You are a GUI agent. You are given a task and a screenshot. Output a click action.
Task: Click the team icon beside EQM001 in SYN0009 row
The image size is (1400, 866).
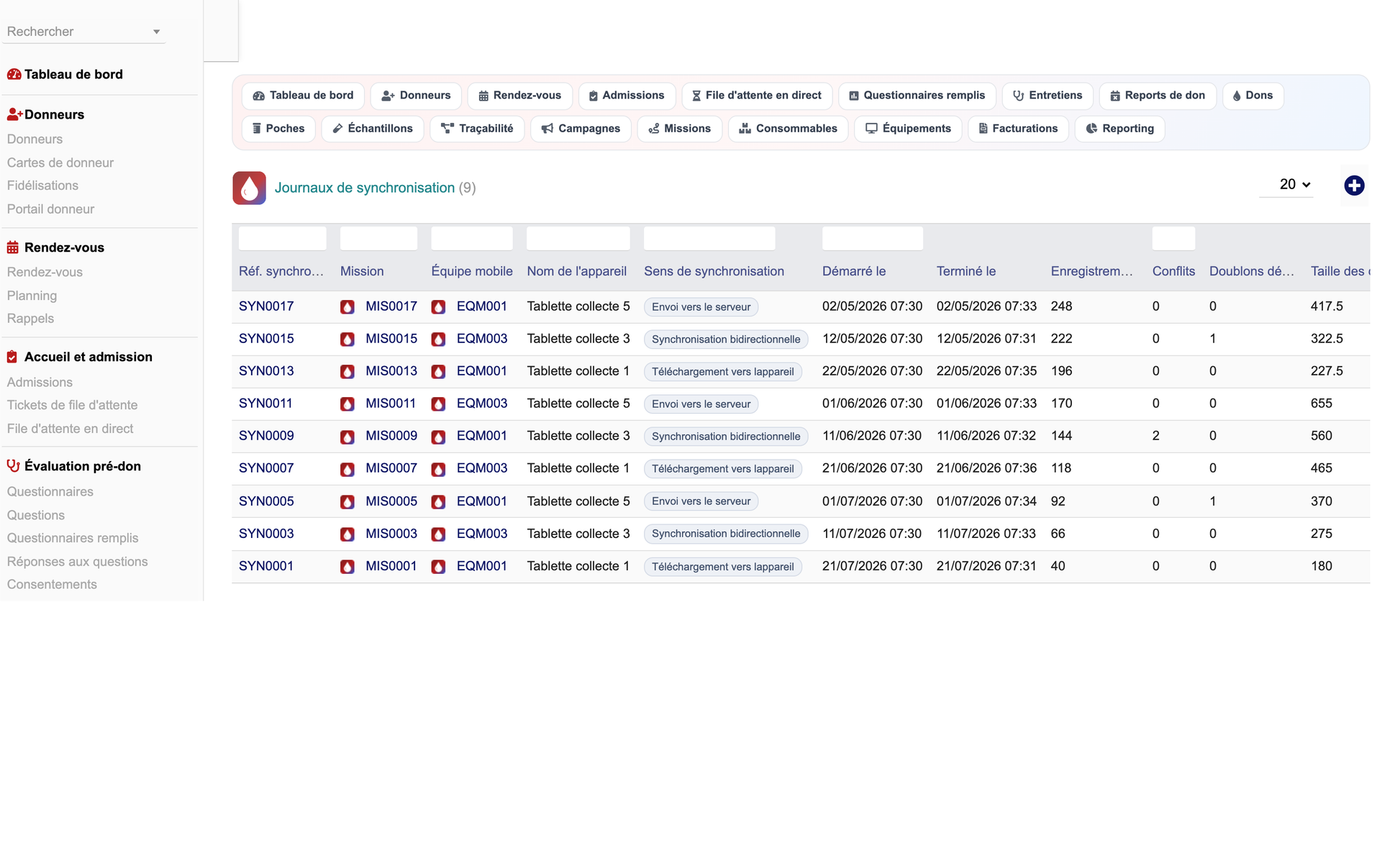point(438,437)
